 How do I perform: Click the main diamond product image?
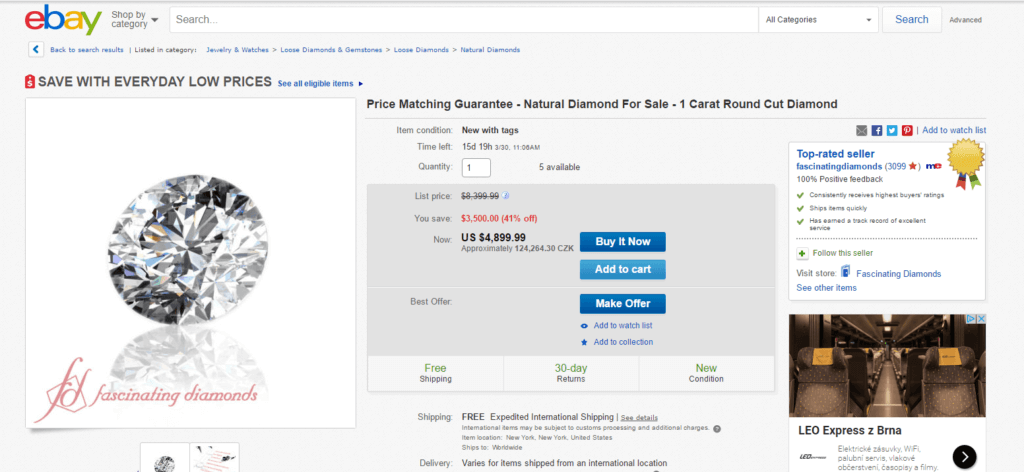tap(190, 263)
